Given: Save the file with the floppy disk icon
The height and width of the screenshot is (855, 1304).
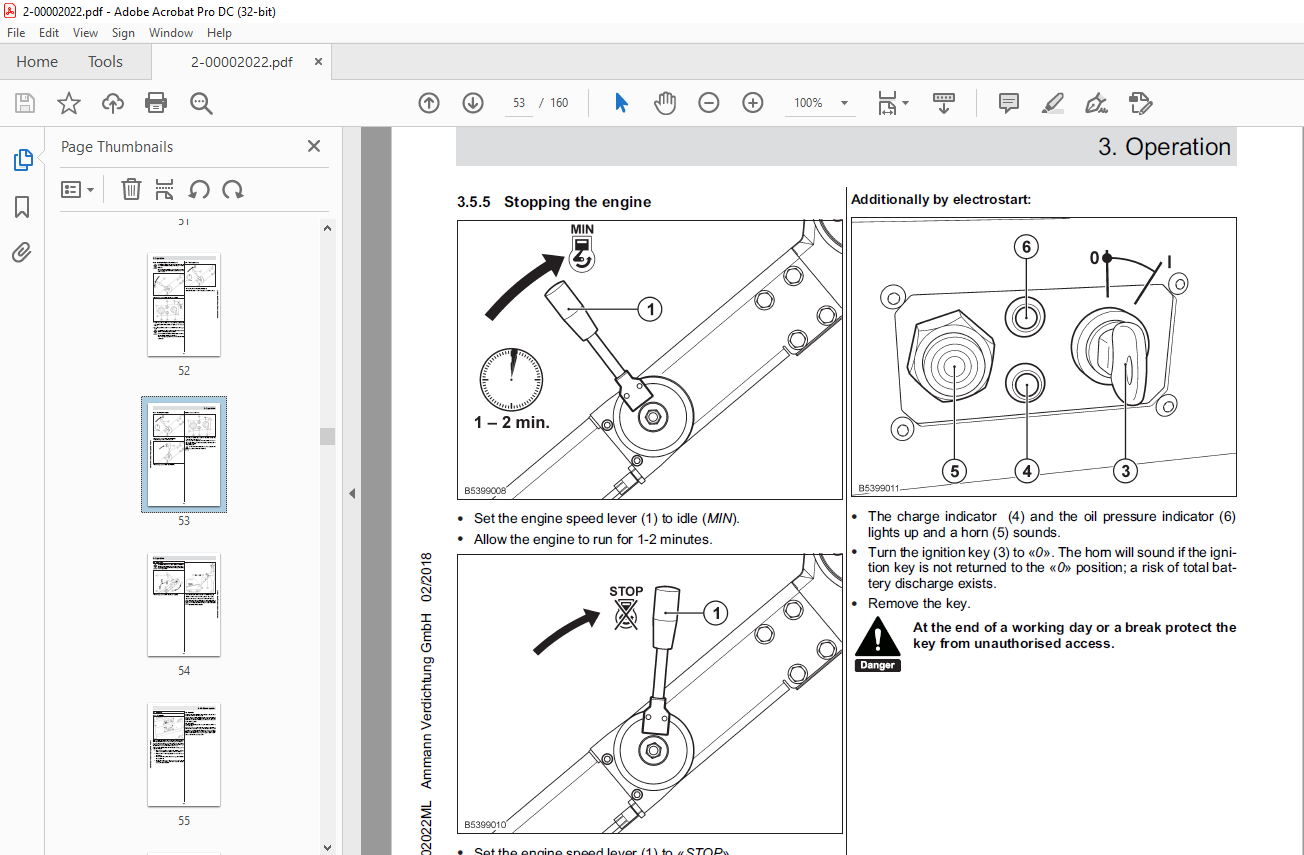Looking at the screenshot, I should tap(25, 103).
